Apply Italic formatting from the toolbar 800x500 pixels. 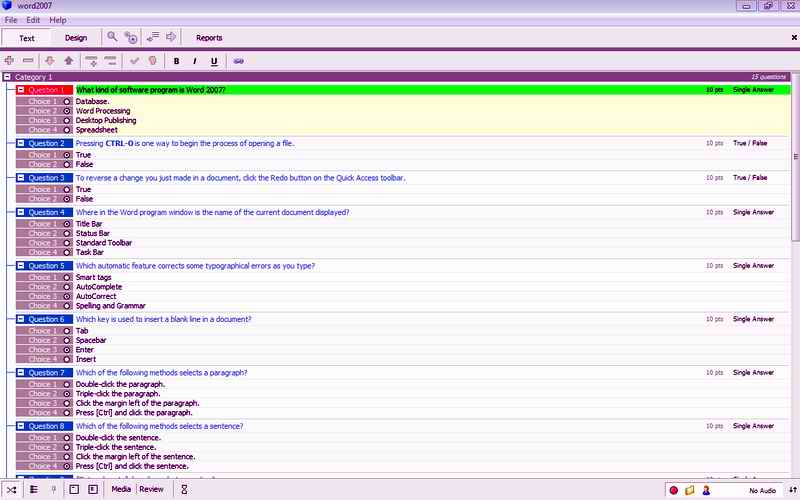click(x=195, y=61)
